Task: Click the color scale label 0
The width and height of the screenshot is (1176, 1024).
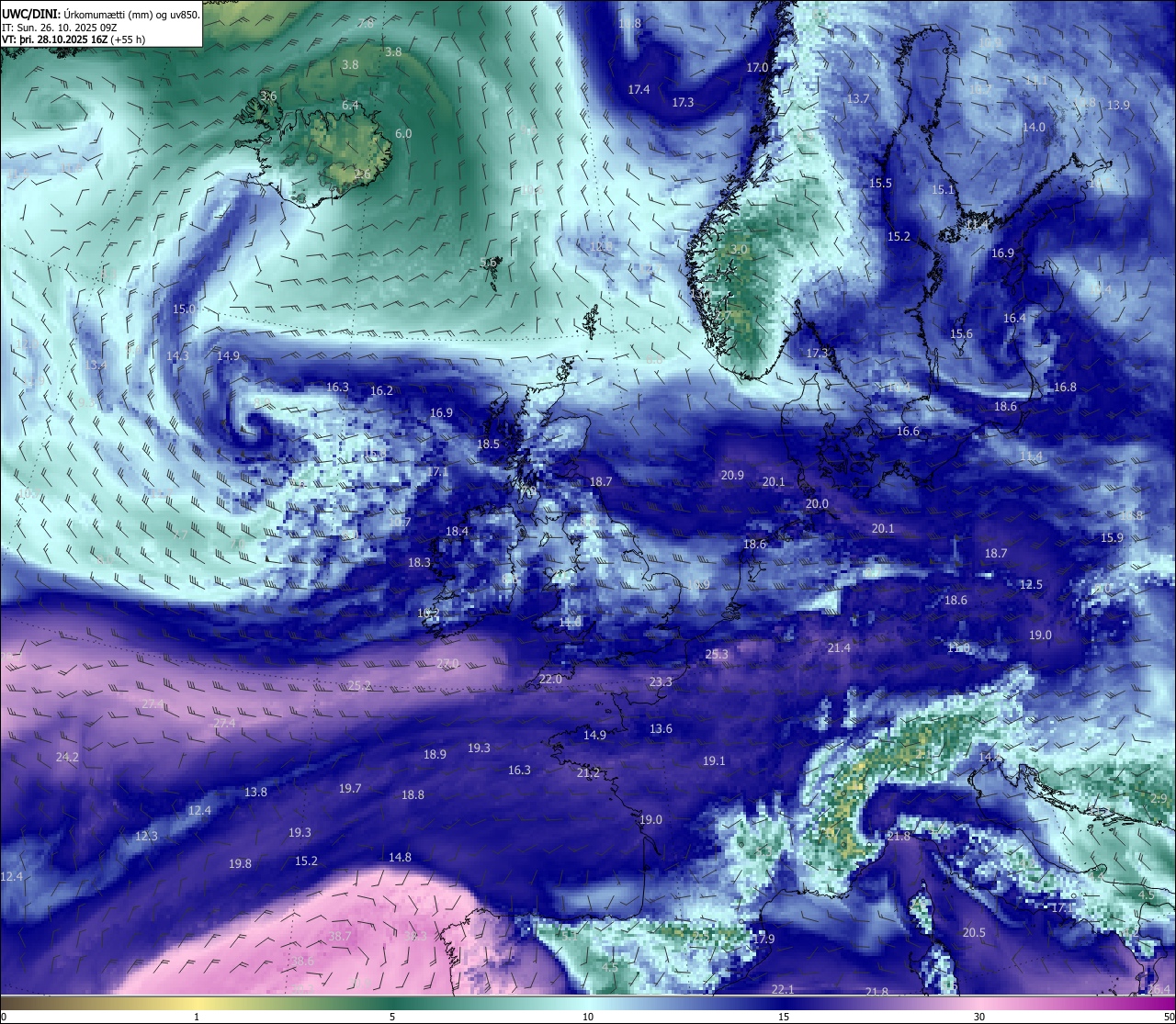Action: tap(4, 1017)
